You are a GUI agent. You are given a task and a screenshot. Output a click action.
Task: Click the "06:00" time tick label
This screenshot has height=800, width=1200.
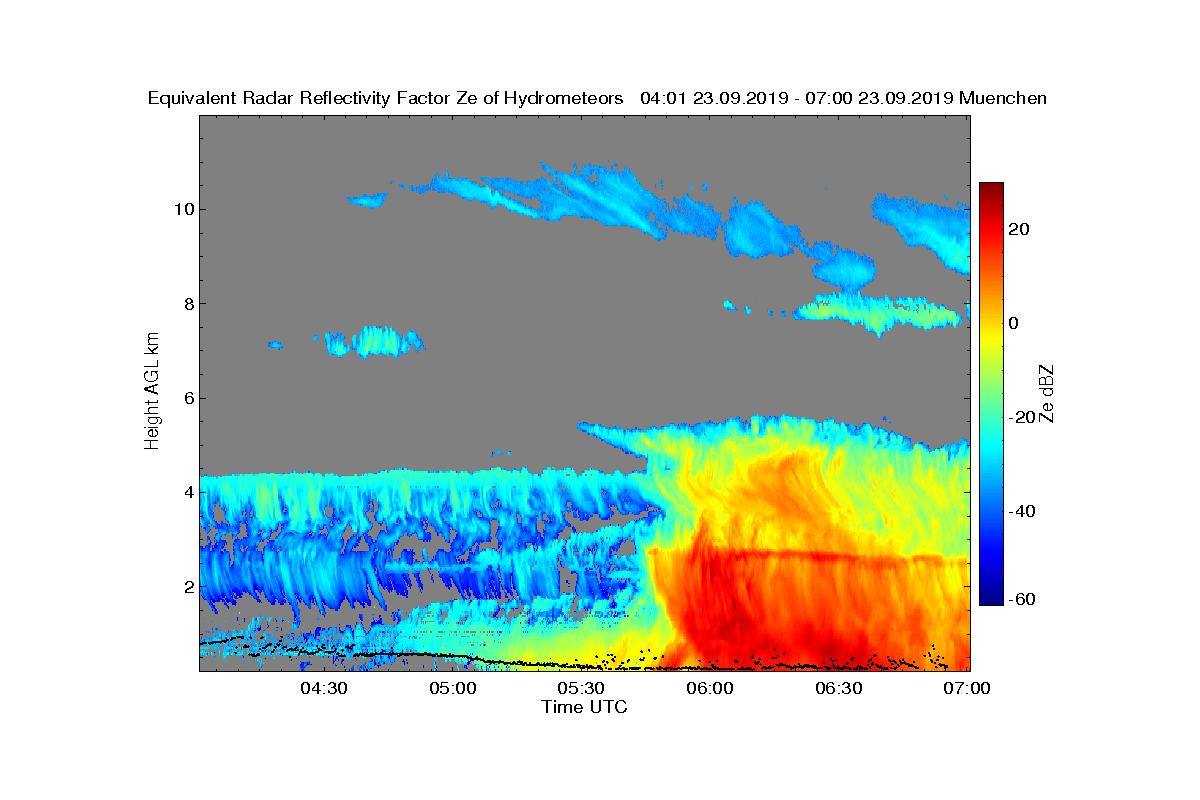click(711, 688)
